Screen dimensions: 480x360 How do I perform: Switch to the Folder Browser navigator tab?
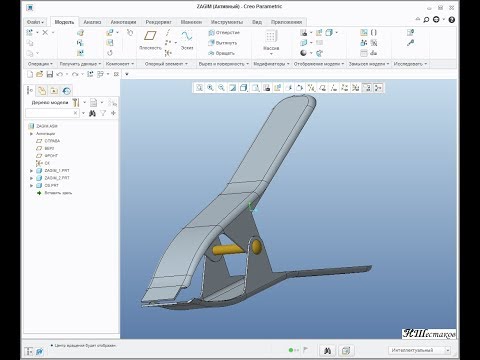[x=42, y=90]
